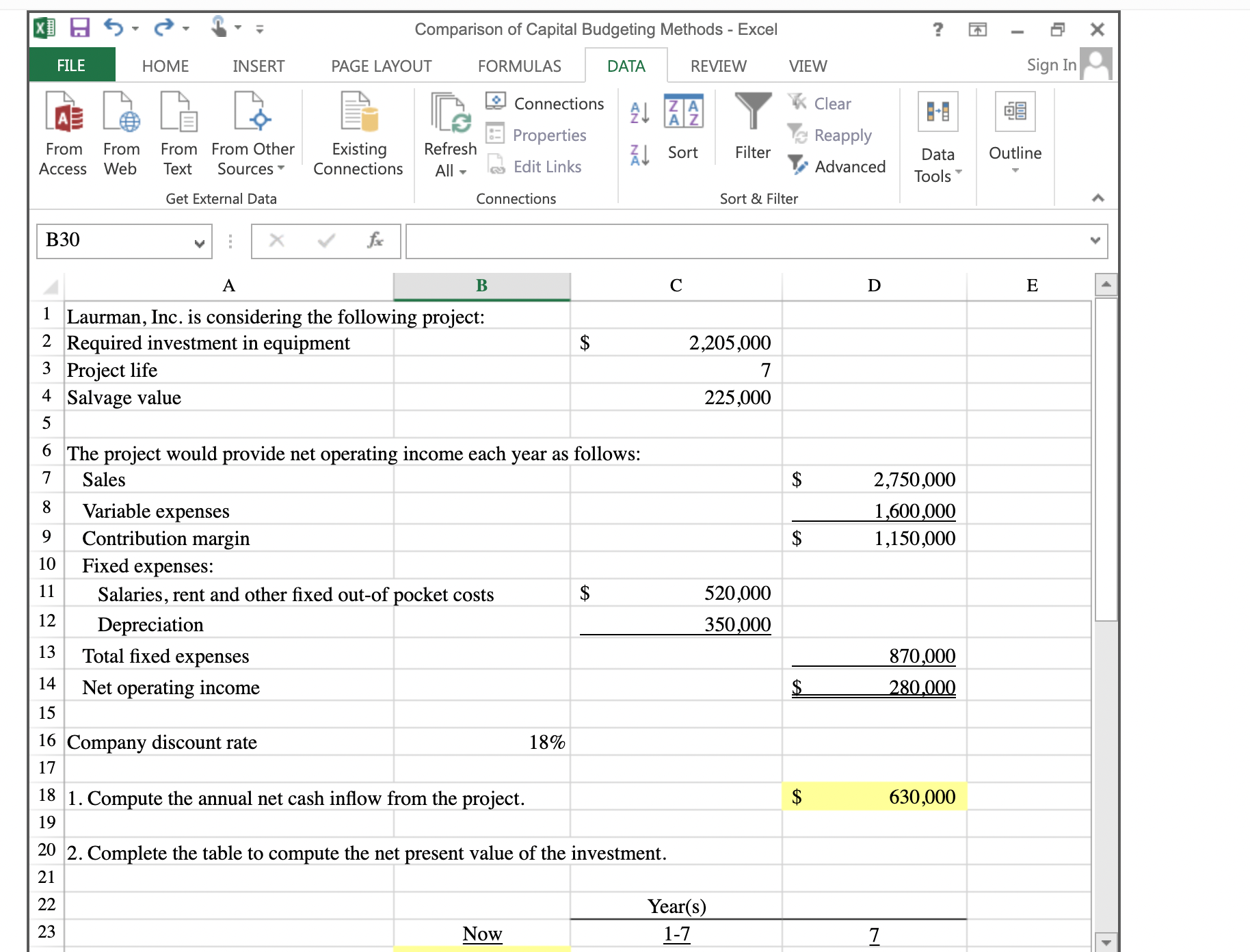
Task: Click the Refresh All icon
Action: click(451, 113)
